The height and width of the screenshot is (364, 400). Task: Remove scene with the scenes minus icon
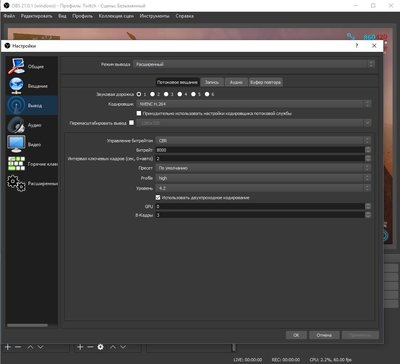click(x=18, y=347)
